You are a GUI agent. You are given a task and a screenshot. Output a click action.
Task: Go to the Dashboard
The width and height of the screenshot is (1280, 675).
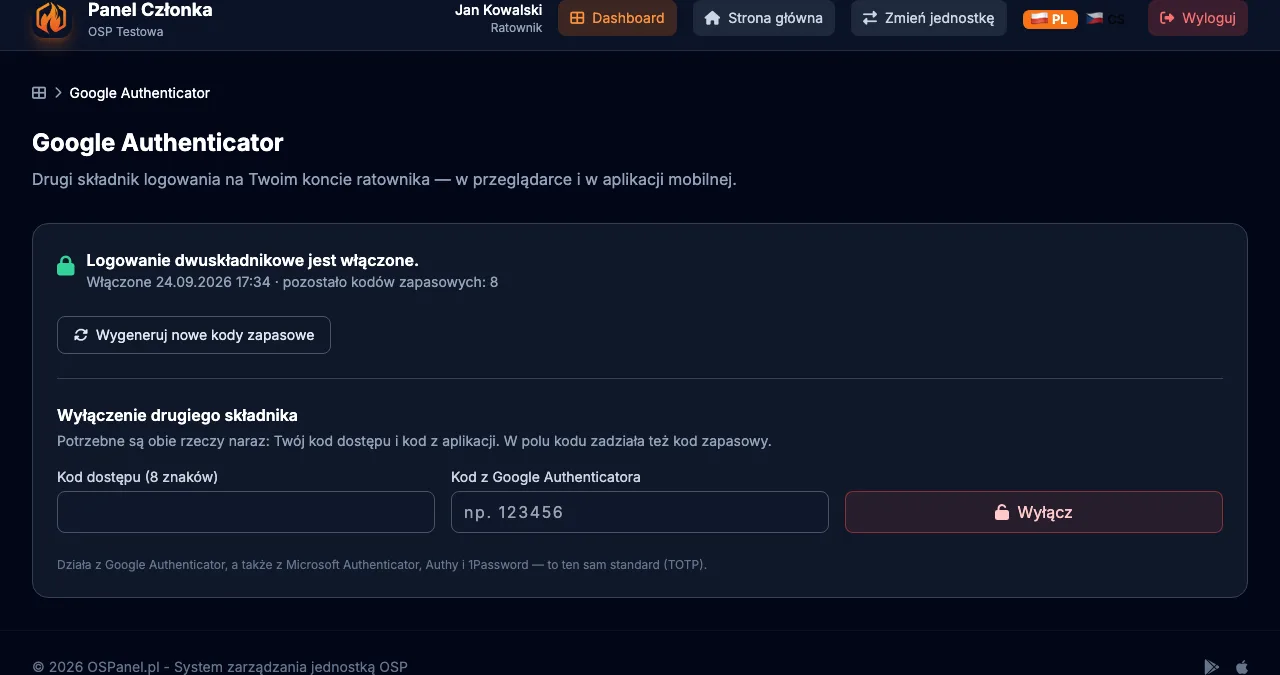[x=617, y=18]
